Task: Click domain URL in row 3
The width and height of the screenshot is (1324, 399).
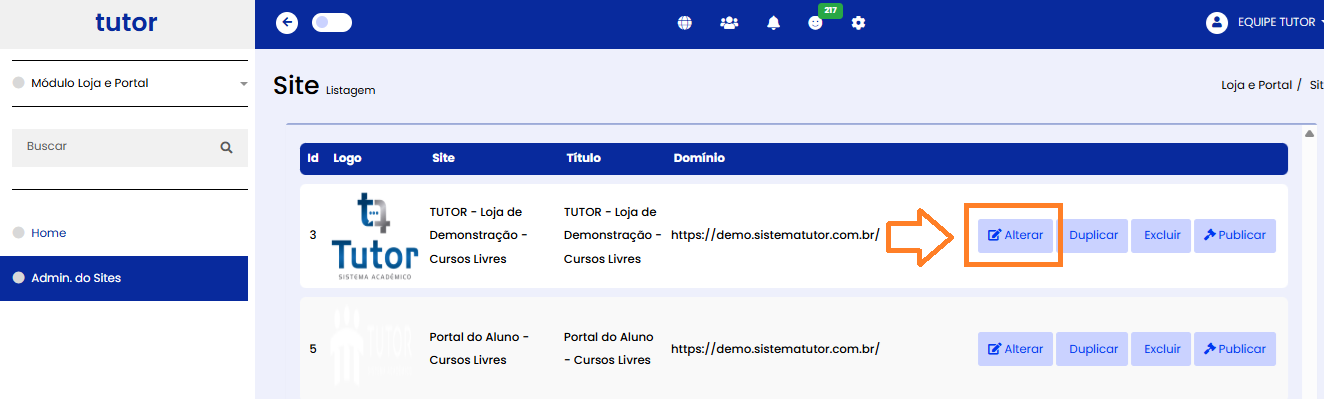Action: [x=775, y=236]
